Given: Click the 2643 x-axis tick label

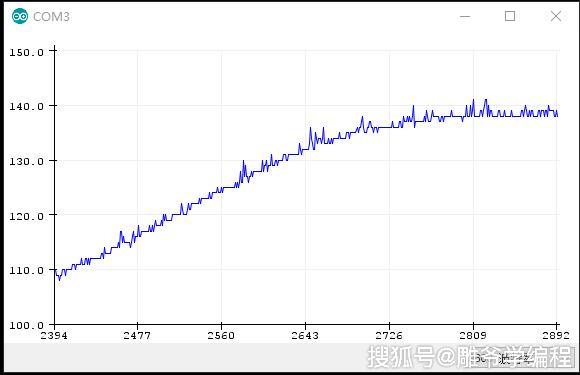Looking at the screenshot, I should 305,335.
